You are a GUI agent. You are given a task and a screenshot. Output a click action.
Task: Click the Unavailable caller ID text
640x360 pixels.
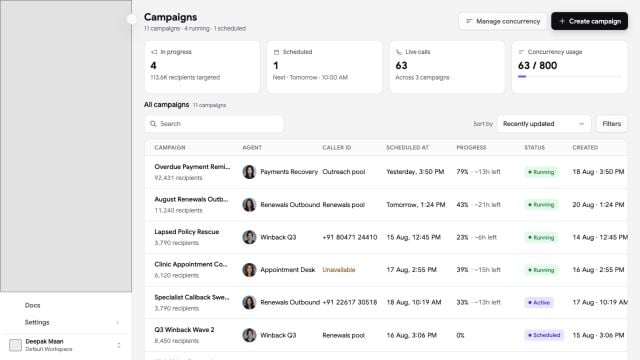tap(339, 270)
